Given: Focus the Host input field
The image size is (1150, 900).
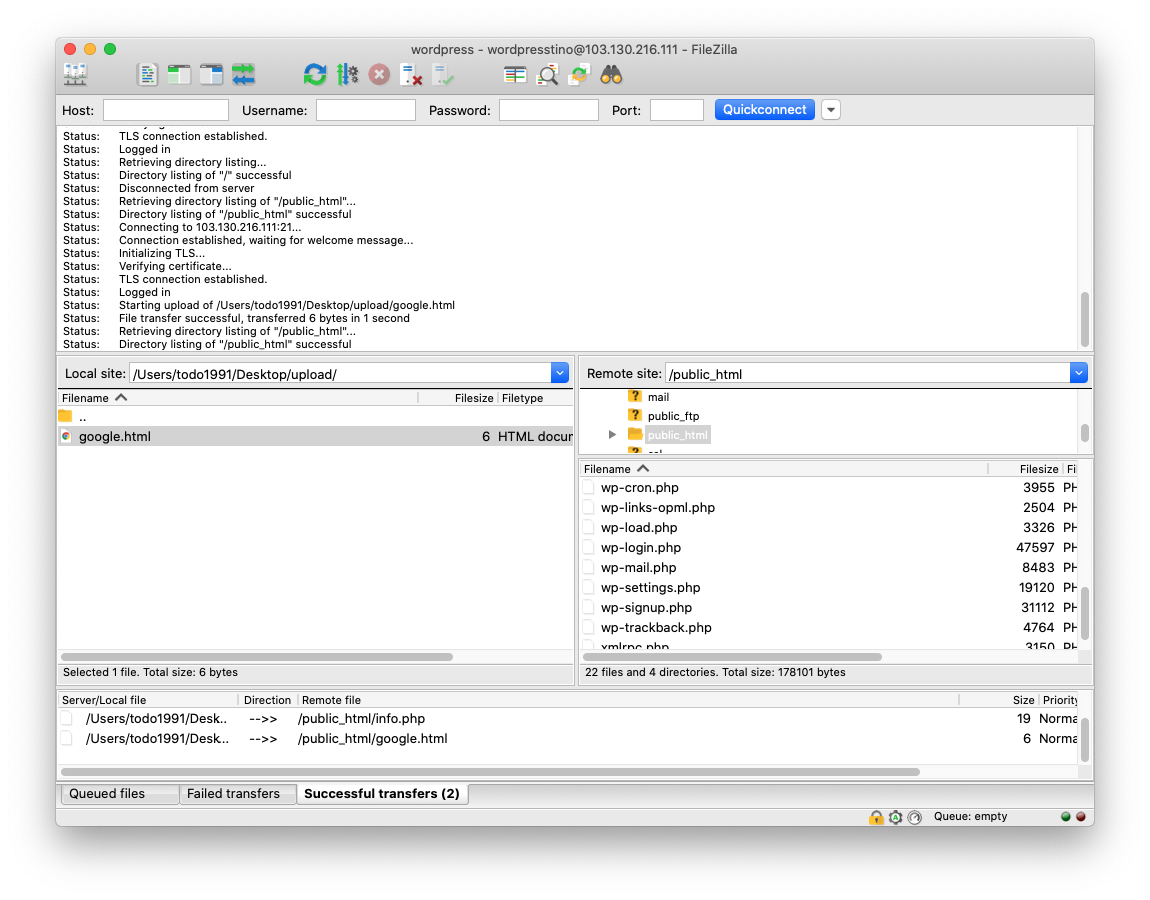Looking at the screenshot, I should (166, 110).
